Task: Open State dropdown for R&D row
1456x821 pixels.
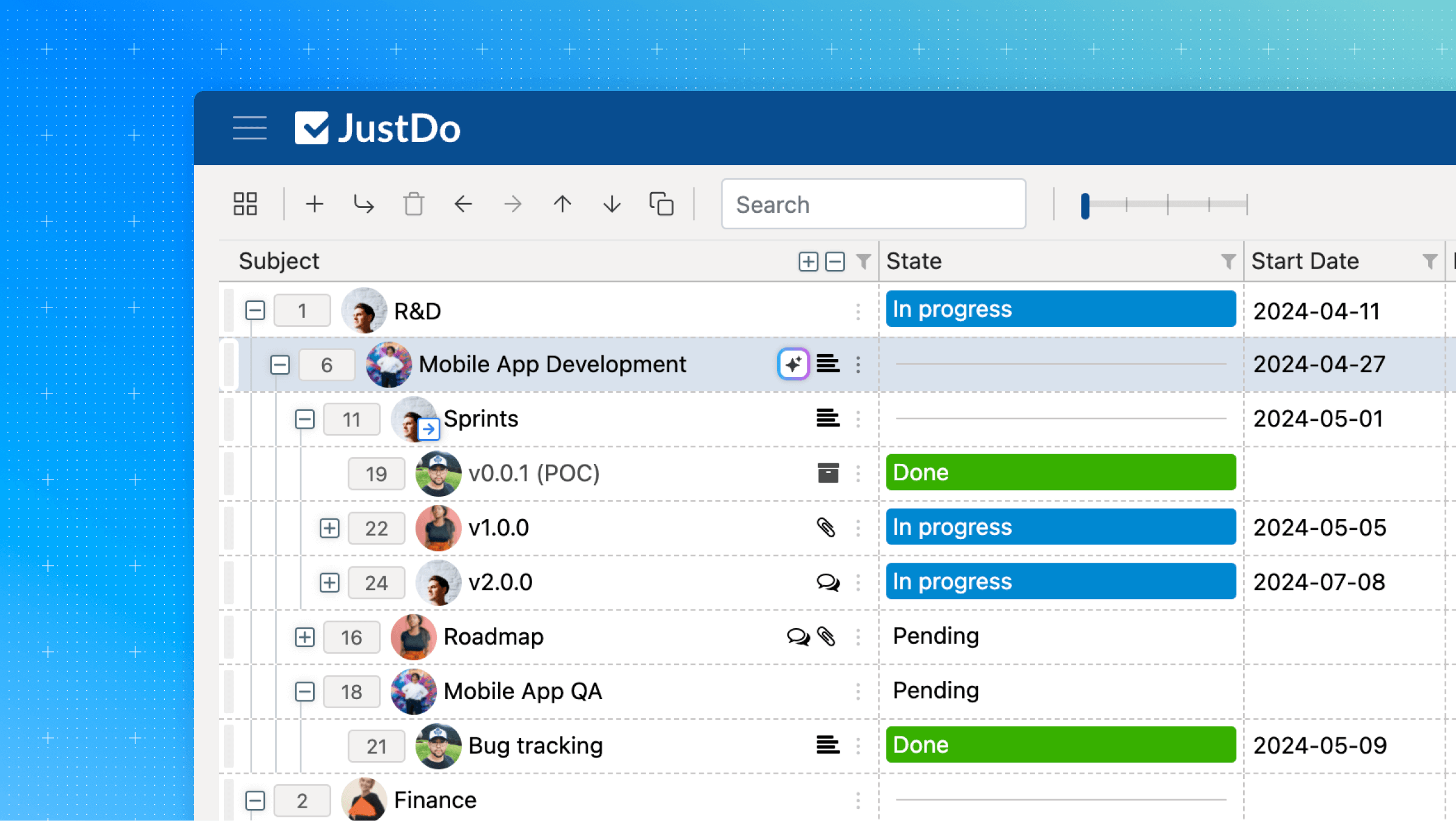Action: (1060, 309)
